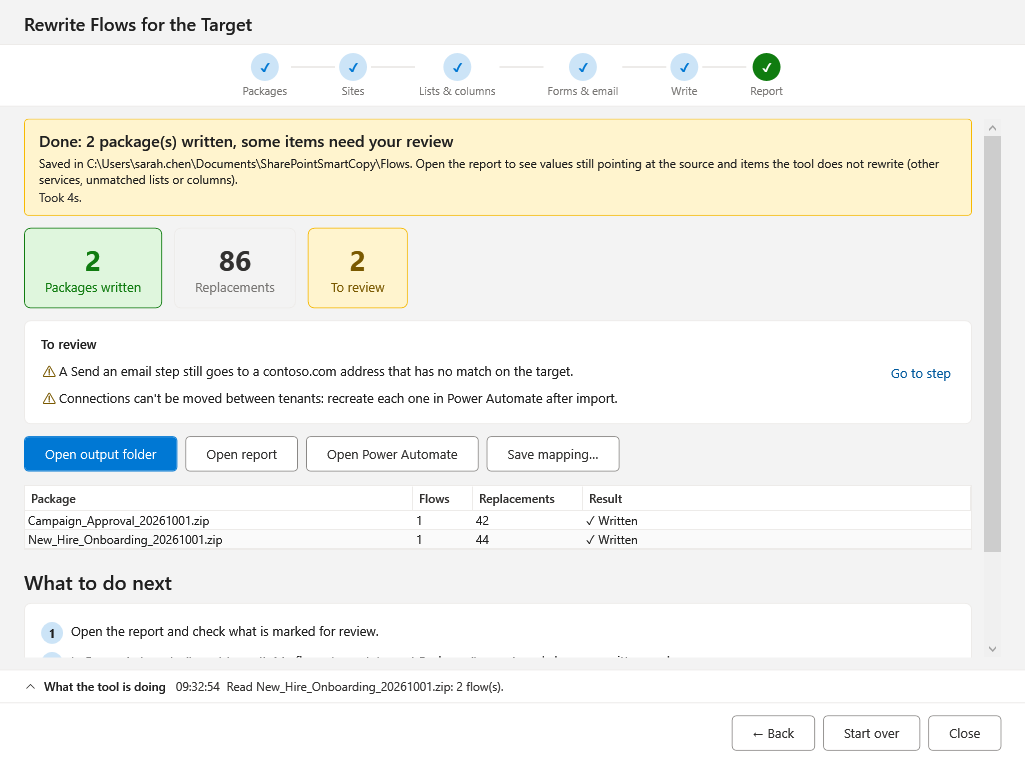Open the Sites step label

pyautogui.click(x=353, y=91)
